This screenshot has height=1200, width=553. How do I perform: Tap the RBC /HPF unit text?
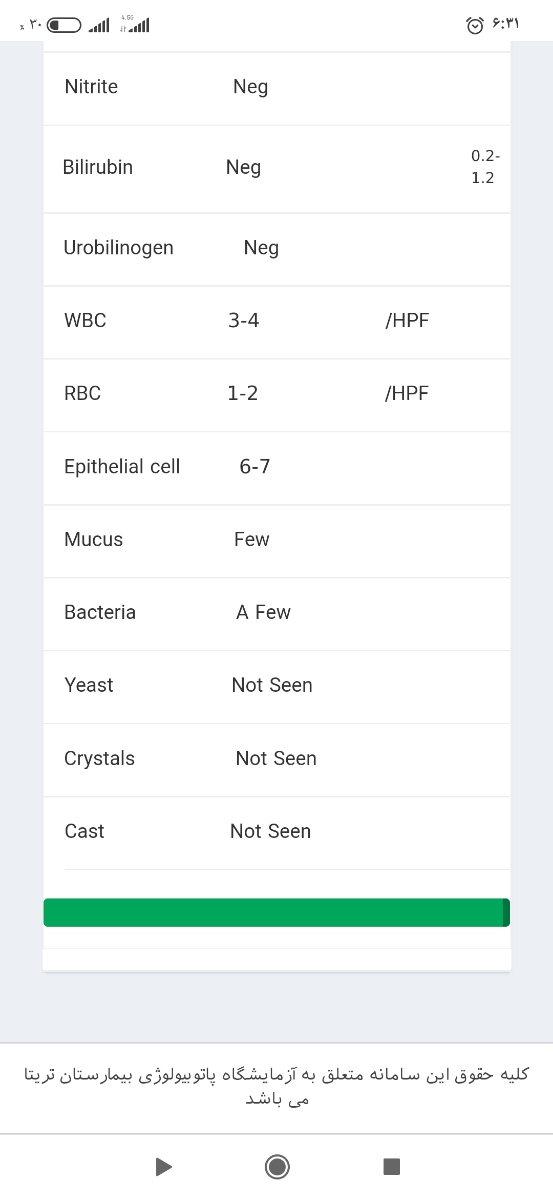406,394
